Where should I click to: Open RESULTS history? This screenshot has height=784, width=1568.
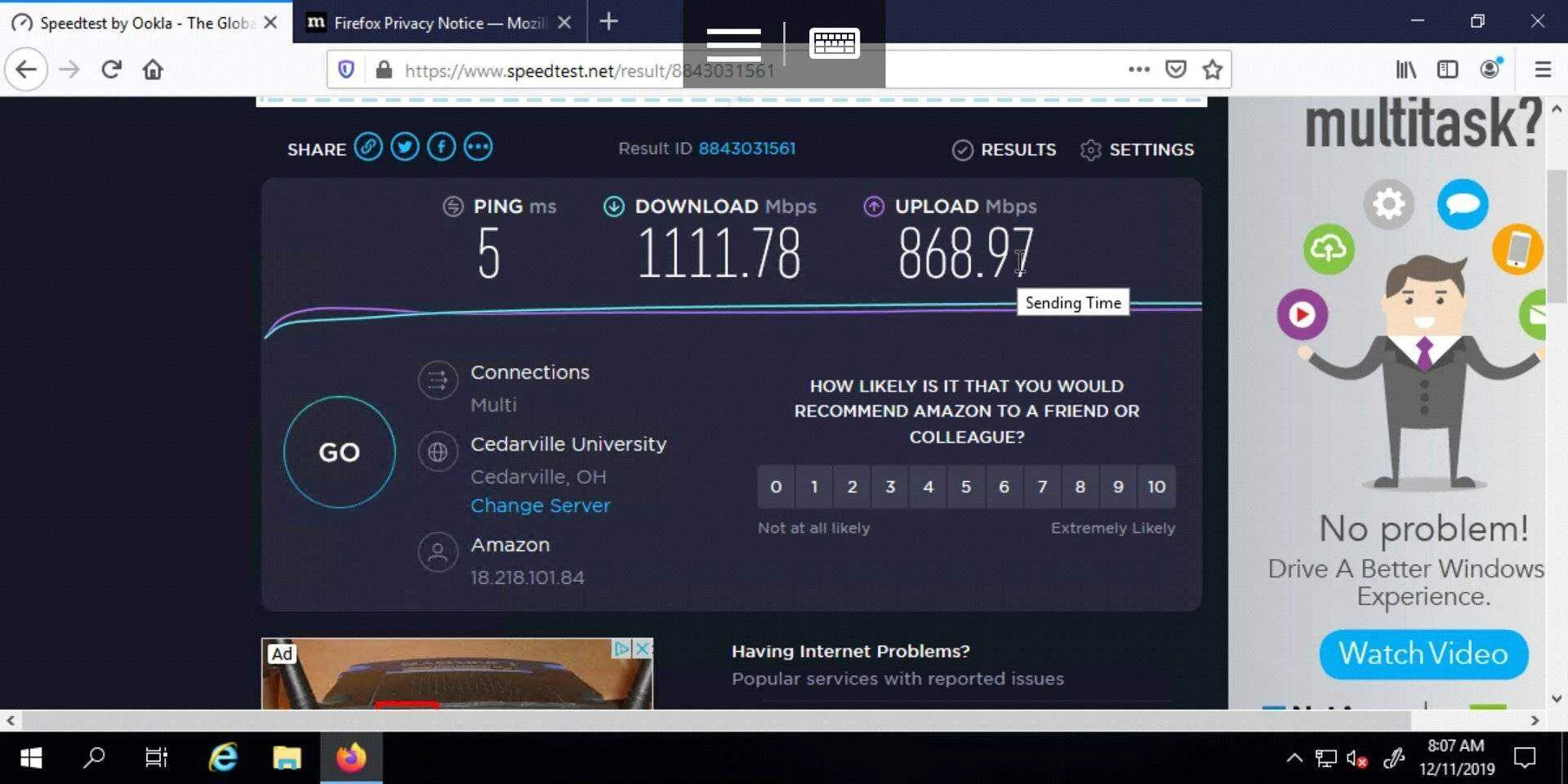point(1004,149)
